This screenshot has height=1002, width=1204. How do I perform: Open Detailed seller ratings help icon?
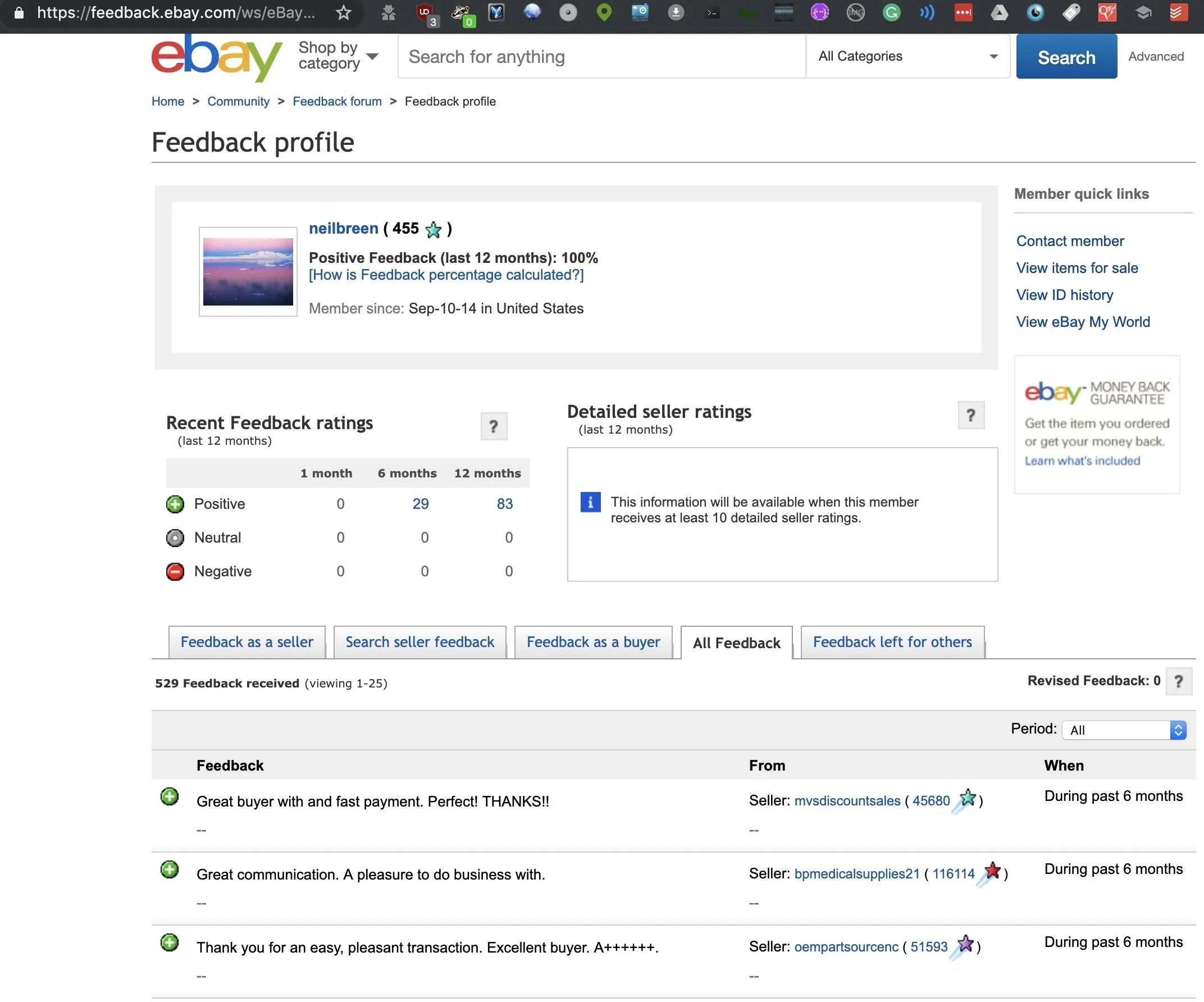pos(970,415)
